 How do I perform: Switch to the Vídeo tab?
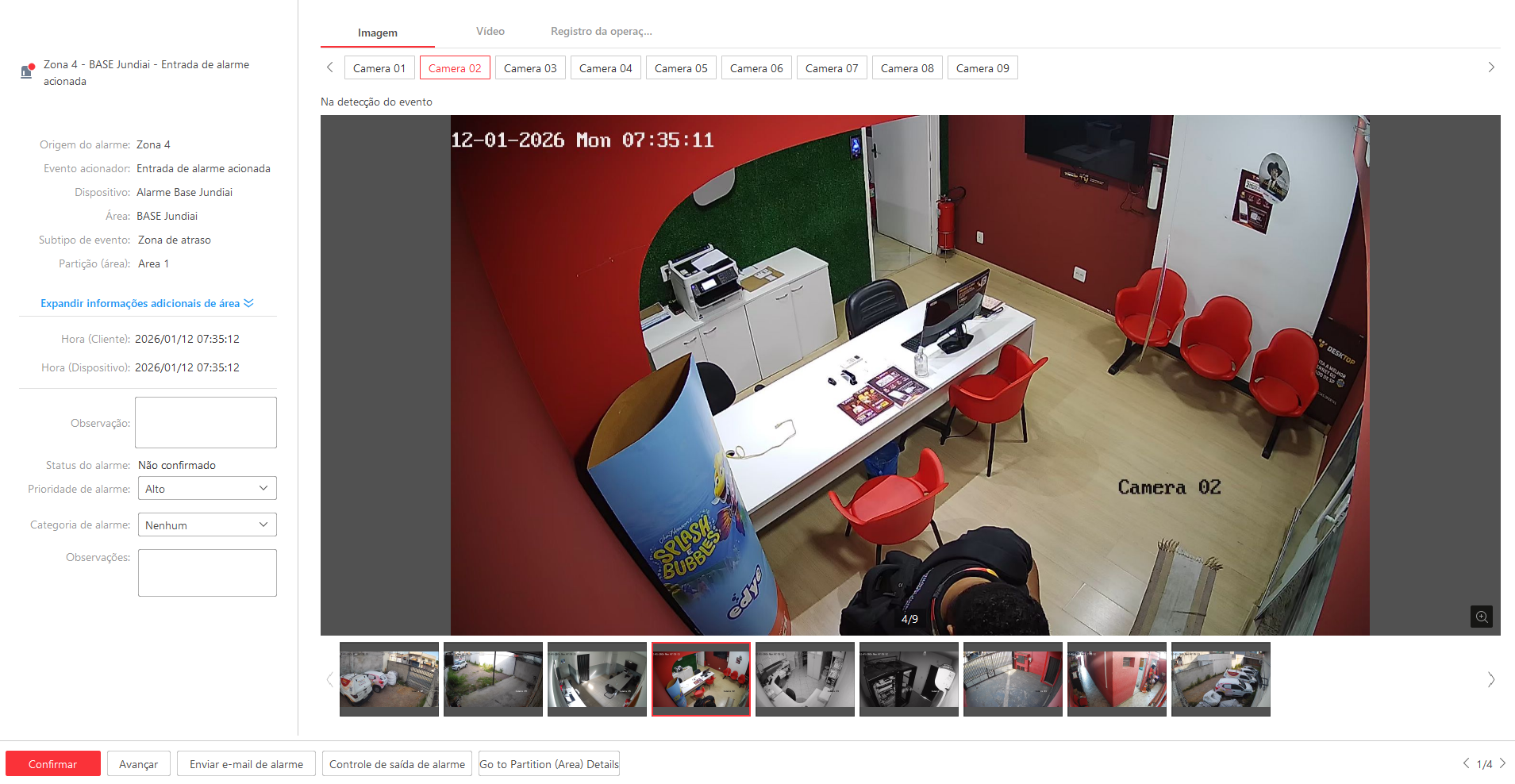(490, 32)
